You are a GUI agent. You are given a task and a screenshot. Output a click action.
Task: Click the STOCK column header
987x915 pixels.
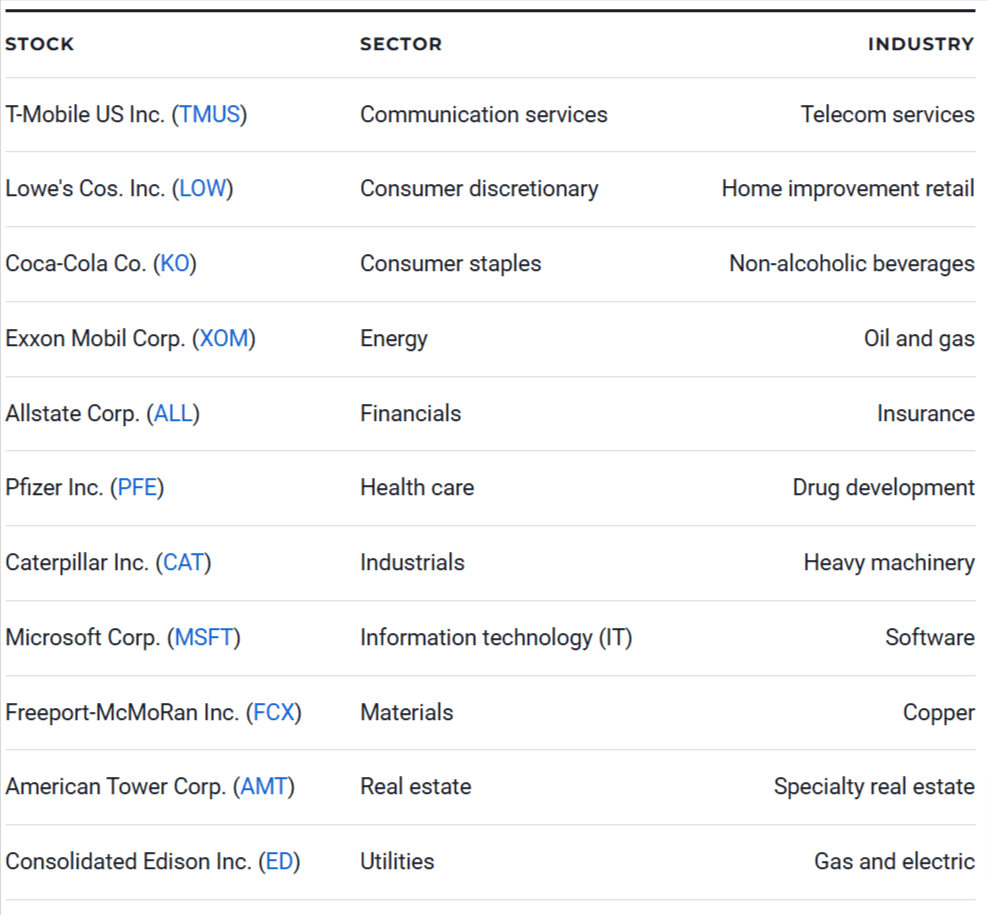coord(40,44)
